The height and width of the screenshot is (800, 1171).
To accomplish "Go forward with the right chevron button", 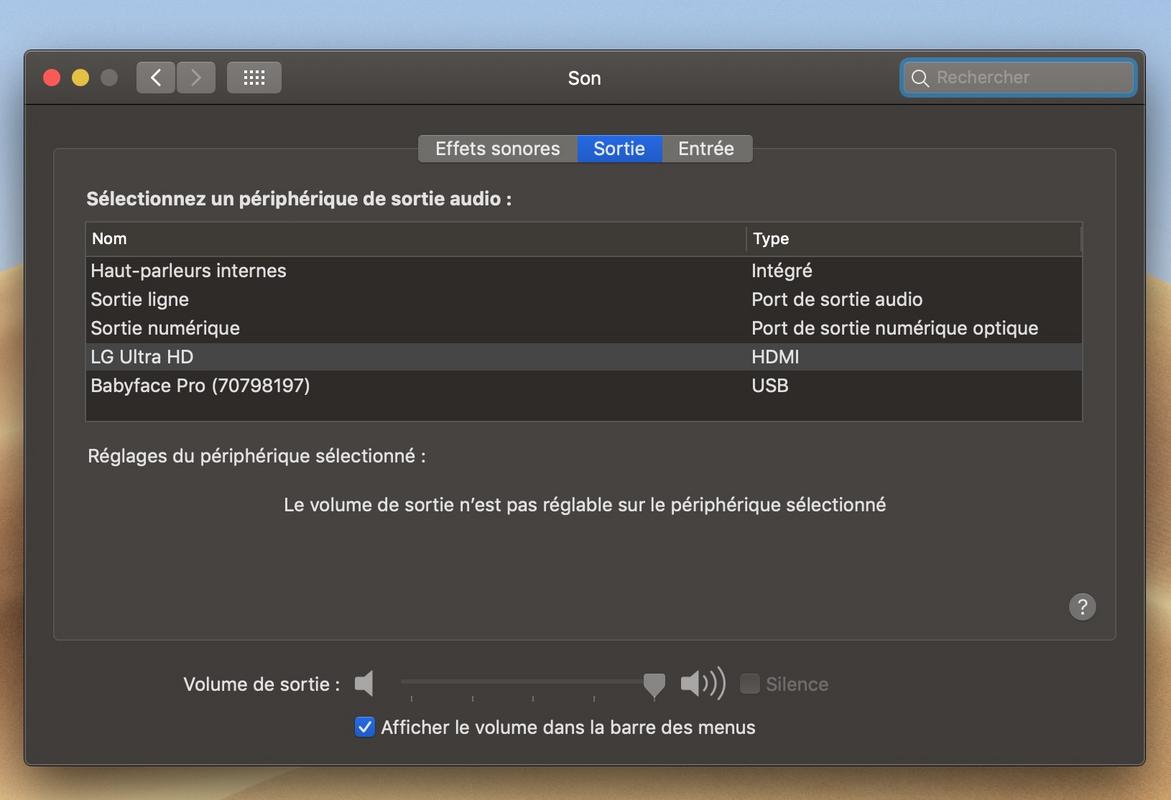I will coord(196,78).
